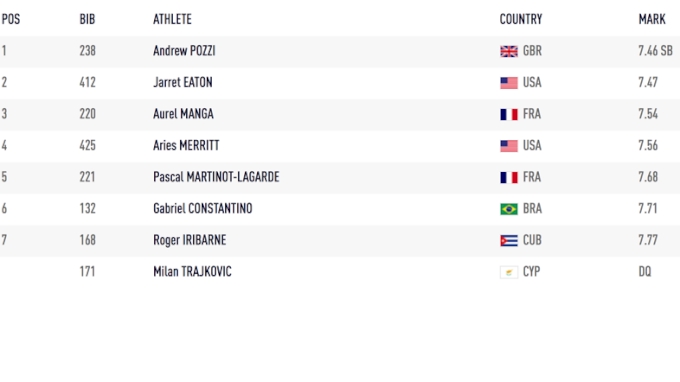The image size is (680, 382).
Task: Select the 7.46 SB mark cell
Action: [x=655, y=51]
